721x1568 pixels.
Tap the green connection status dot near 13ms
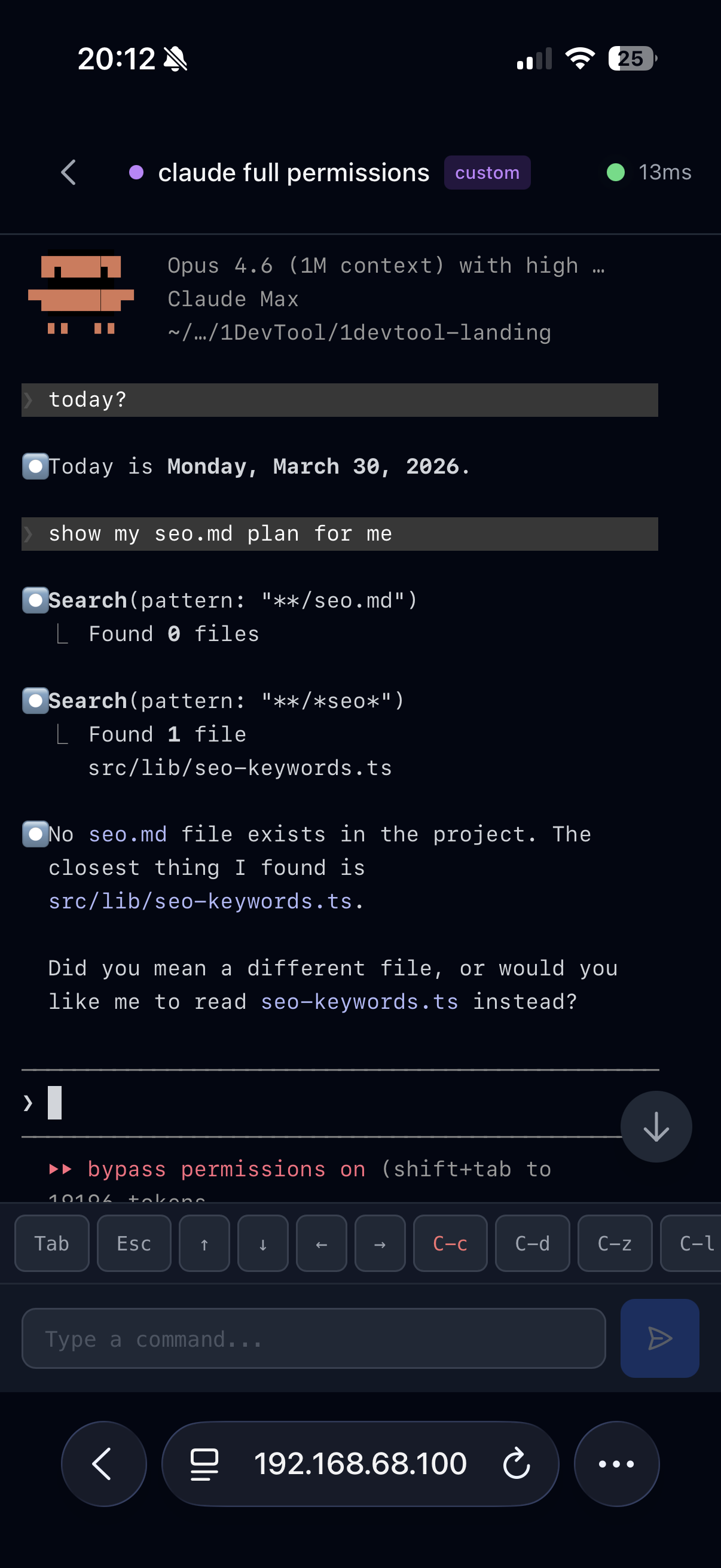point(616,172)
